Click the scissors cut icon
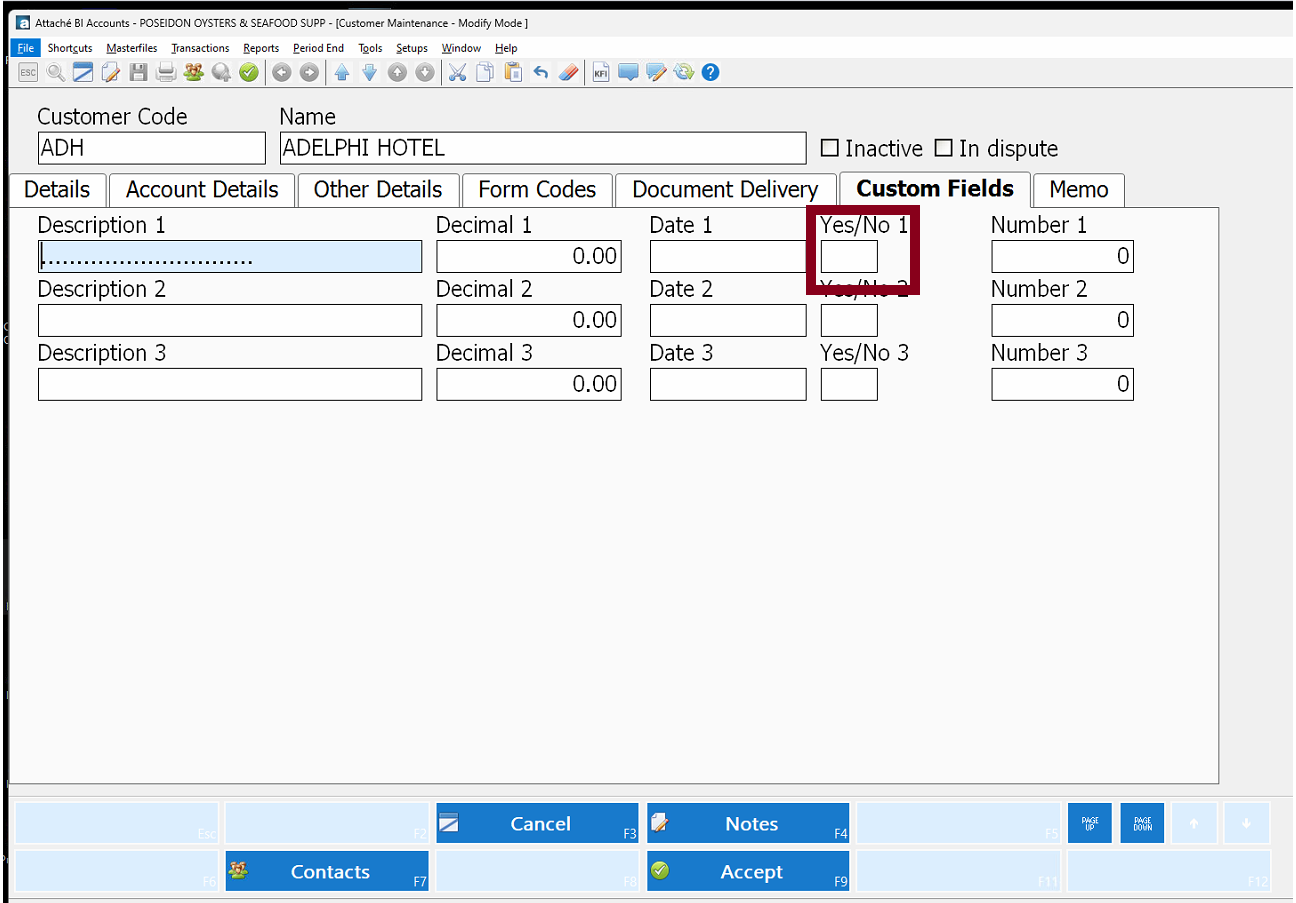The width and height of the screenshot is (1296, 903). pos(457,72)
